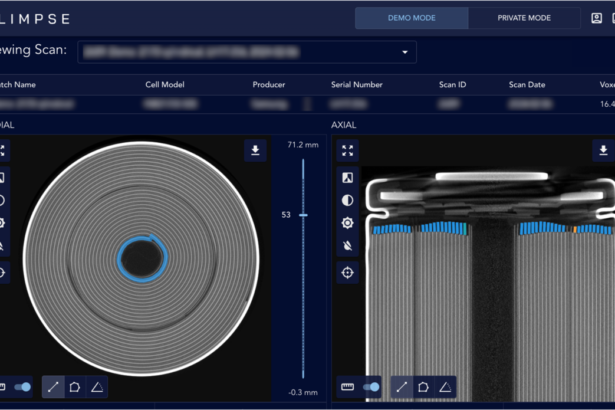Click axial crosshair target tool
The height and width of the screenshot is (410, 615).
tap(347, 272)
